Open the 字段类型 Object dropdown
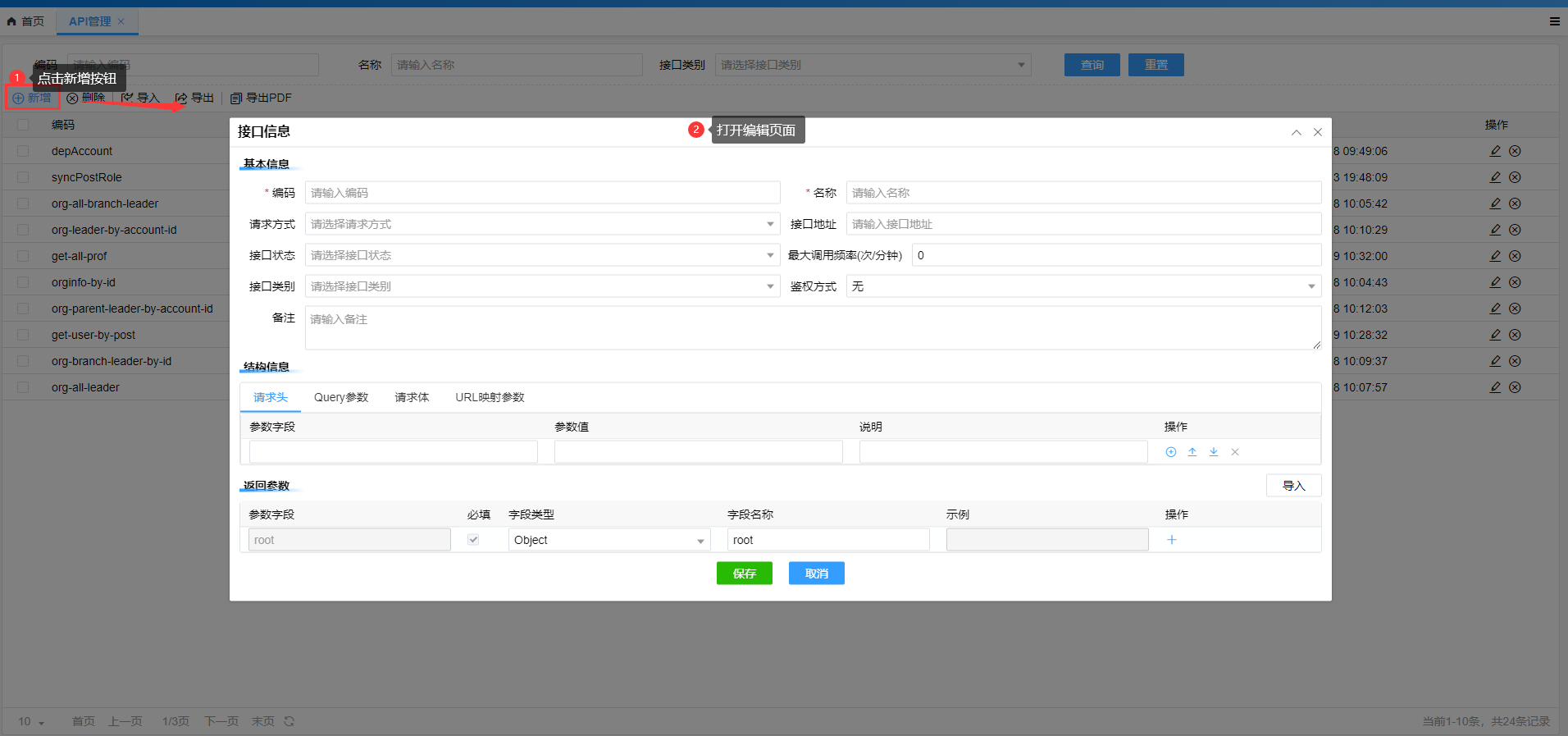 (609, 540)
